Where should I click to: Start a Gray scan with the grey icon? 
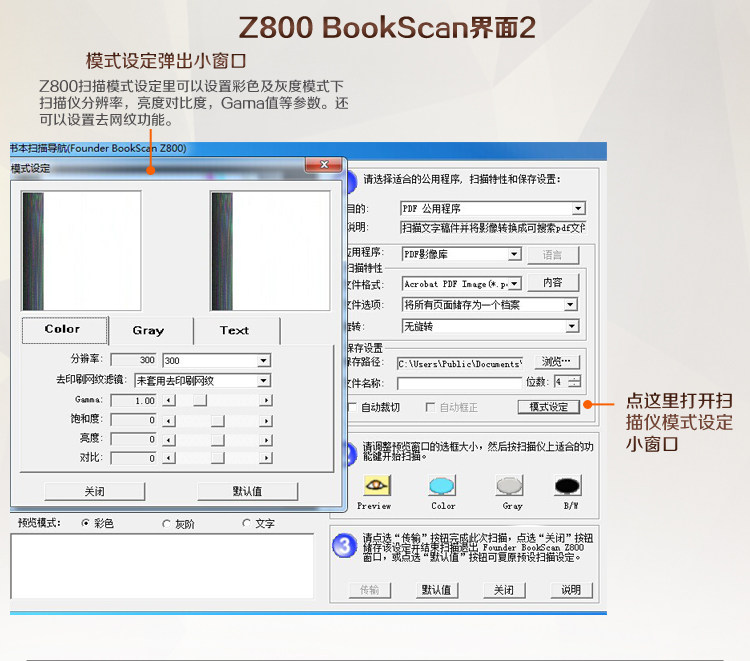point(509,485)
